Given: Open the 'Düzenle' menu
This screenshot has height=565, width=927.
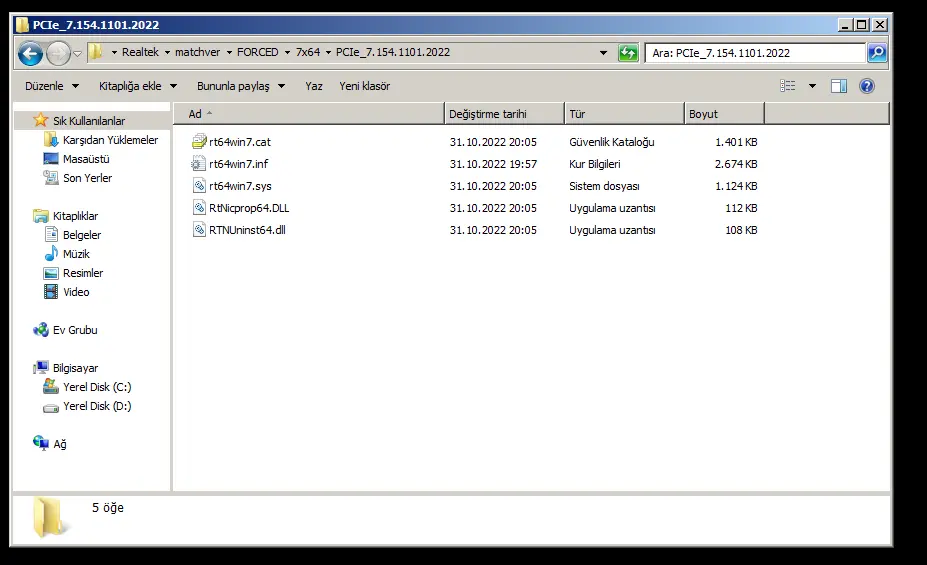Looking at the screenshot, I should click(x=51, y=86).
